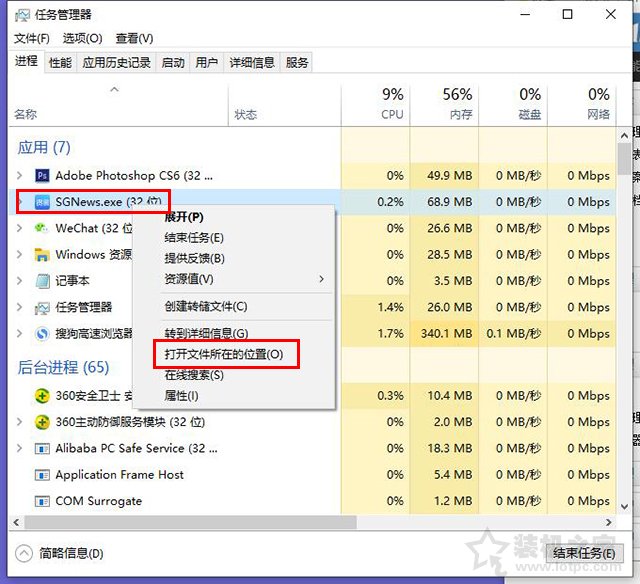640x584 pixels.
Task: Click the 360安全卫士 icon
Action: [42, 396]
